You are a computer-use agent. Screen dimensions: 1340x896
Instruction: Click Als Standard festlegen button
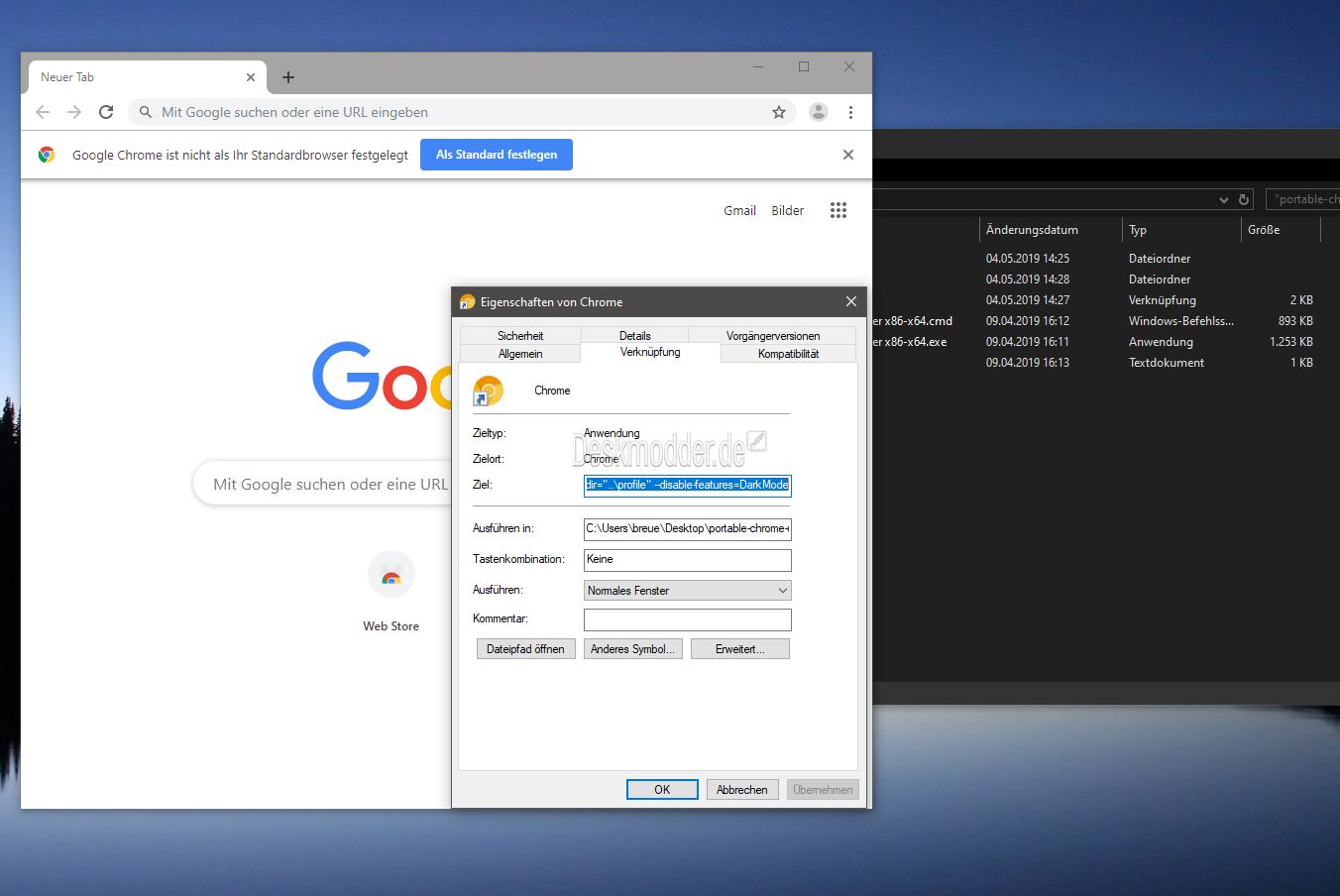[497, 155]
